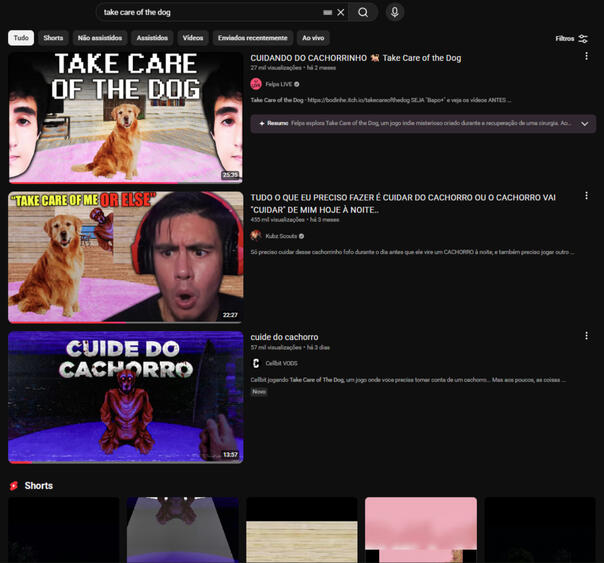Open Kubz Scouts channel avatar
The width and height of the screenshot is (604, 563).
pos(256,236)
